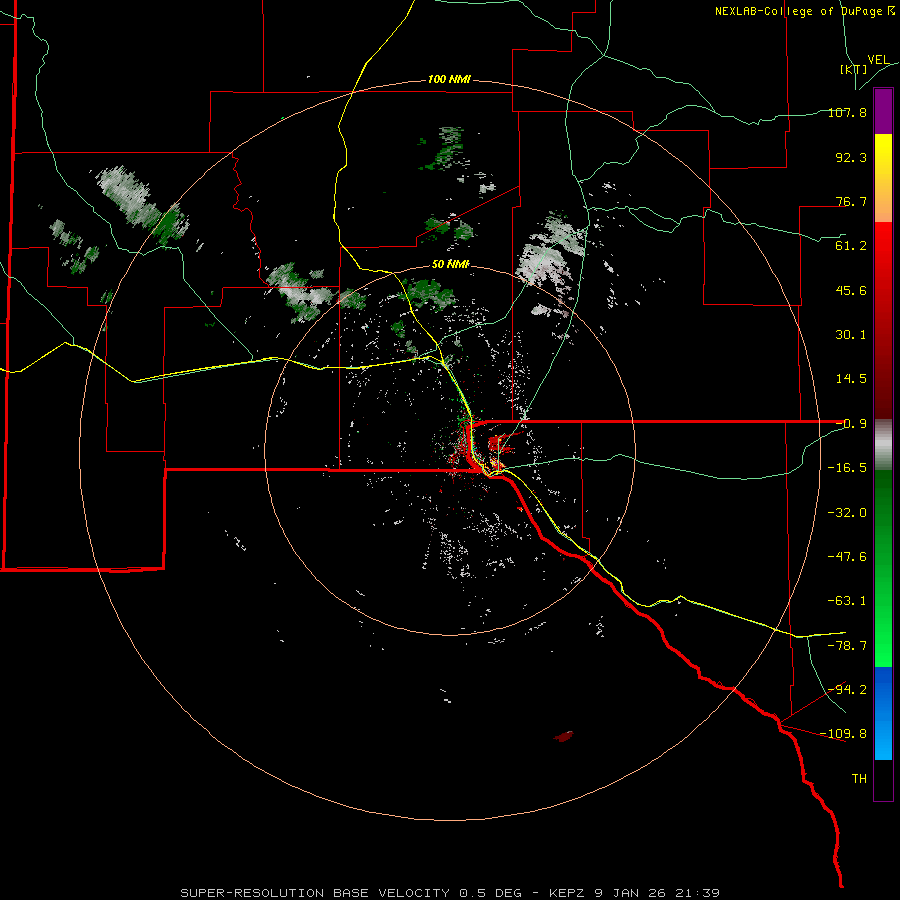Click the Super-Resolution Base Velocity KEPZ caption
This screenshot has width=900, height=900.
[450, 893]
